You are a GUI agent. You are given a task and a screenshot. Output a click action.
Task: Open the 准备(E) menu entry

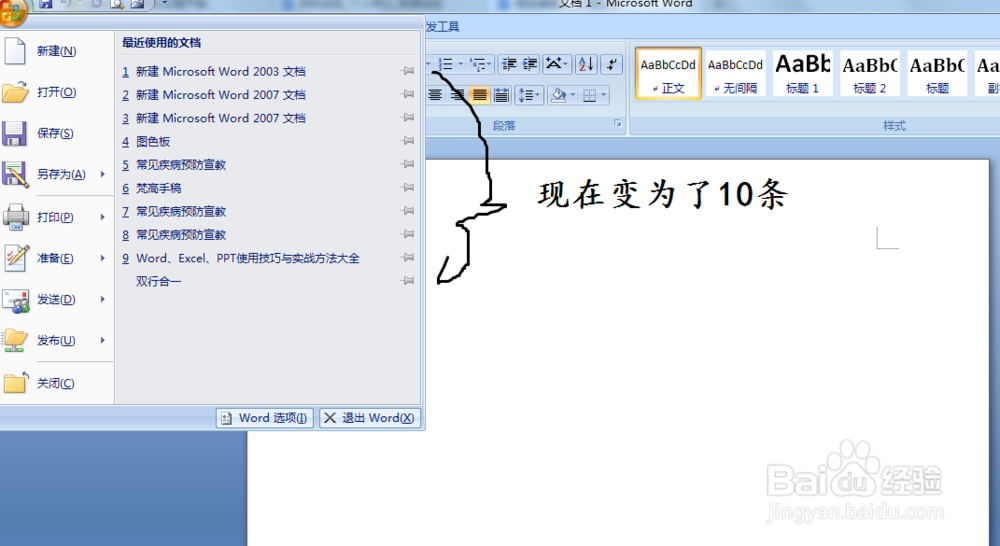click(56, 258)
